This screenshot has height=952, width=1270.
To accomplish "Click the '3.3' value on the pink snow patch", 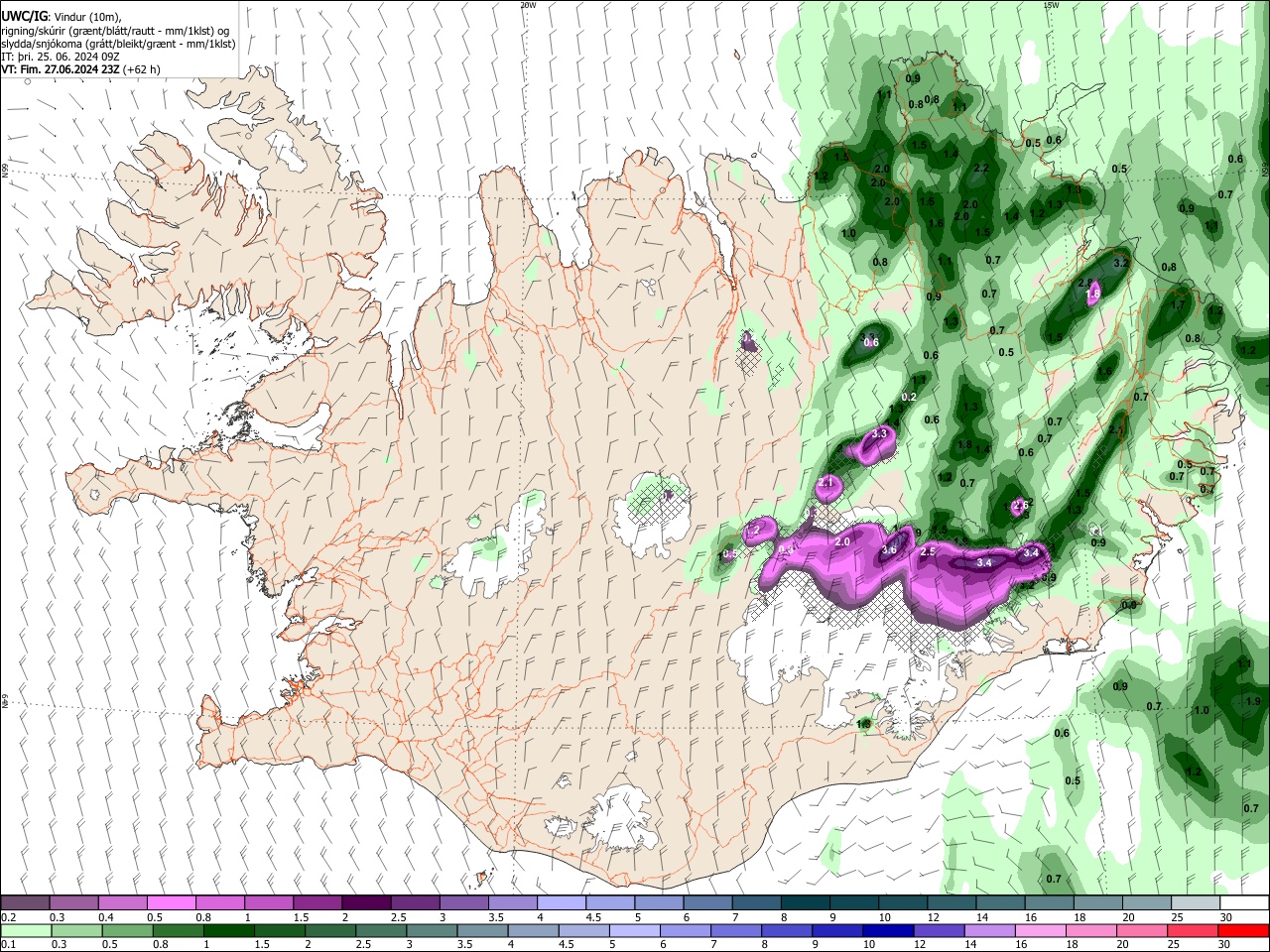I will pos(879,434).
